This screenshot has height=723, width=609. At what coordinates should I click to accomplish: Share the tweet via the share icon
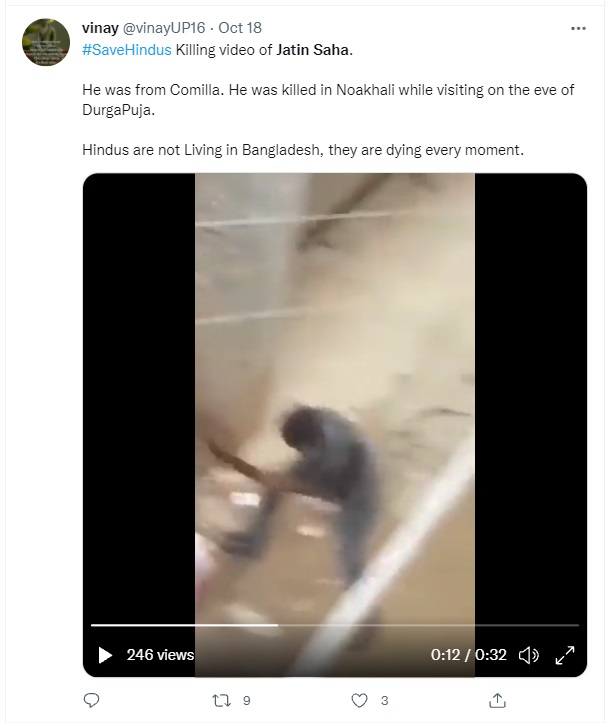pos(497,700)
